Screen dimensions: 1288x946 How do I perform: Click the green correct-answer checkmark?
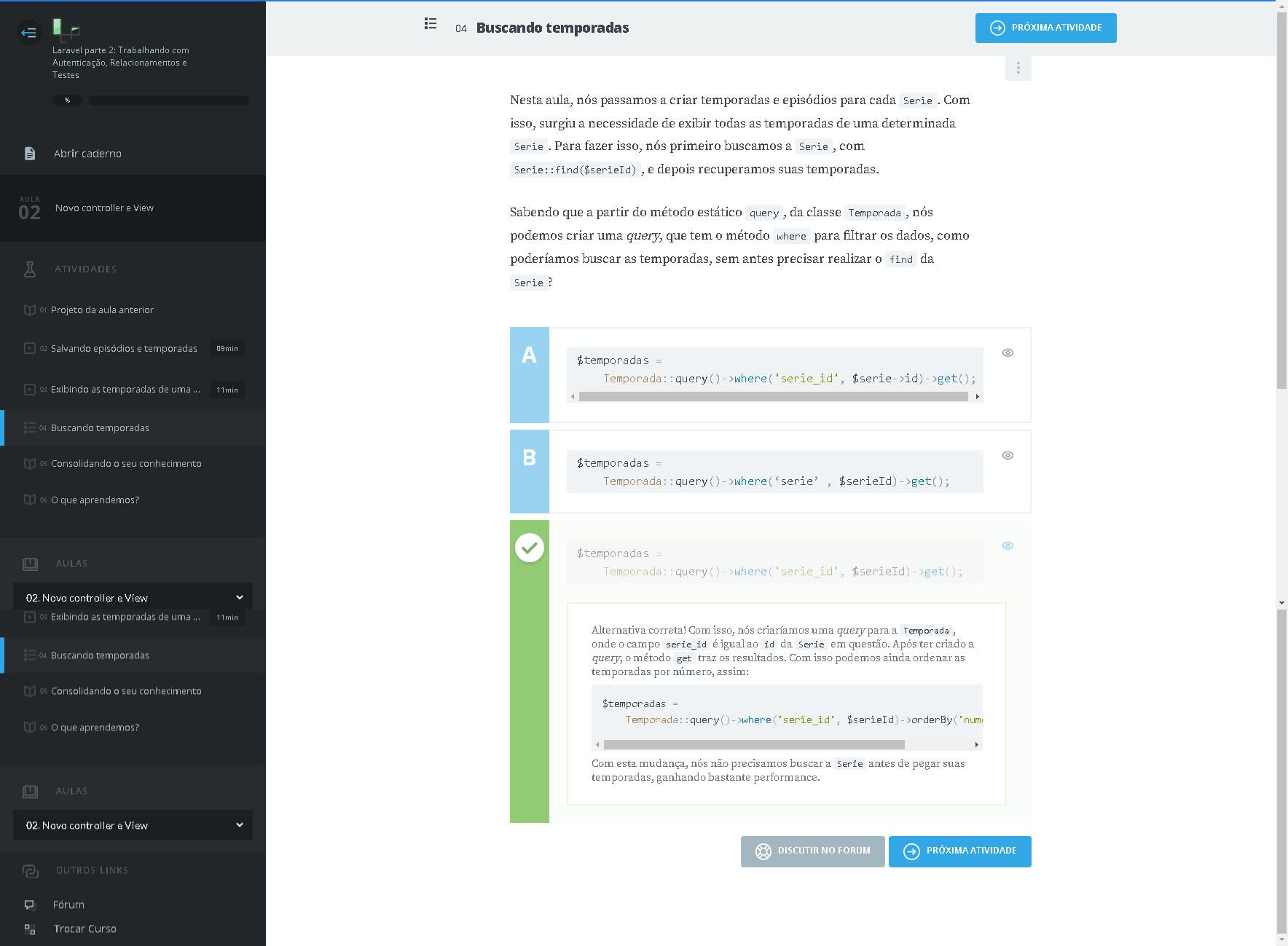point(530,548)
